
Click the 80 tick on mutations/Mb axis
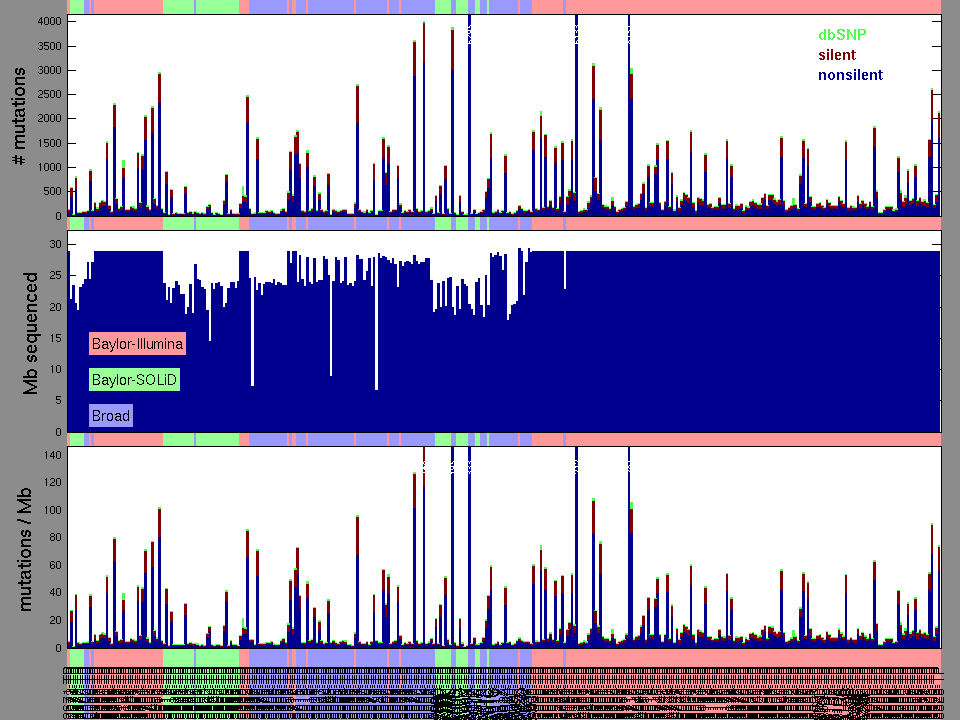(x=53, y=538)
